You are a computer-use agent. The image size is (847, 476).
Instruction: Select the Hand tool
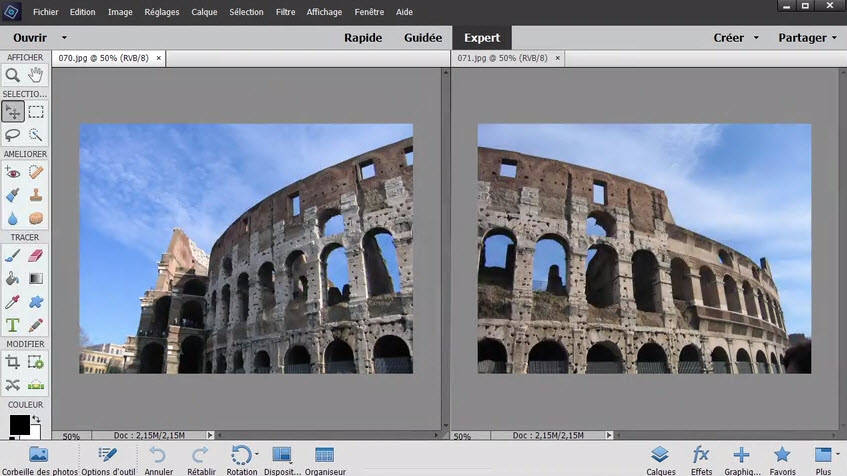[36, 75]
